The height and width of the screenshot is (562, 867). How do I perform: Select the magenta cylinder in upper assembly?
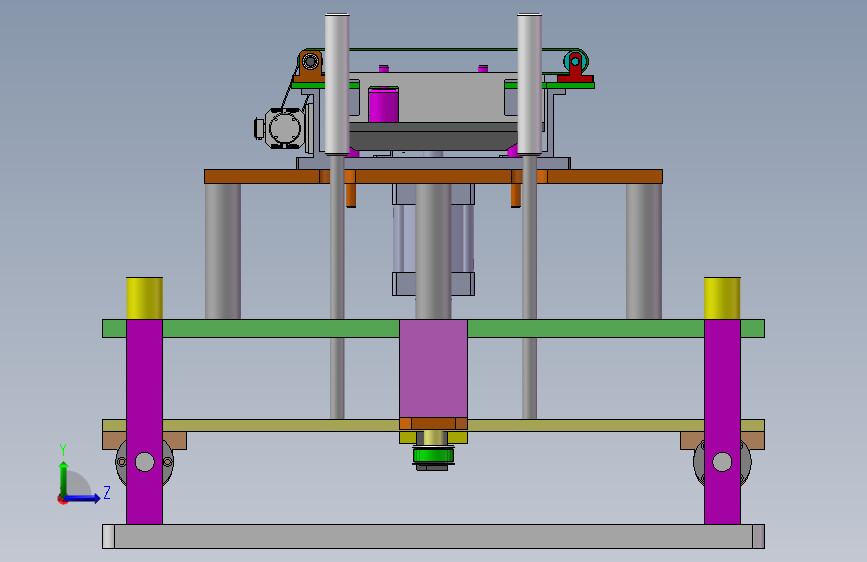pos(383,104)
